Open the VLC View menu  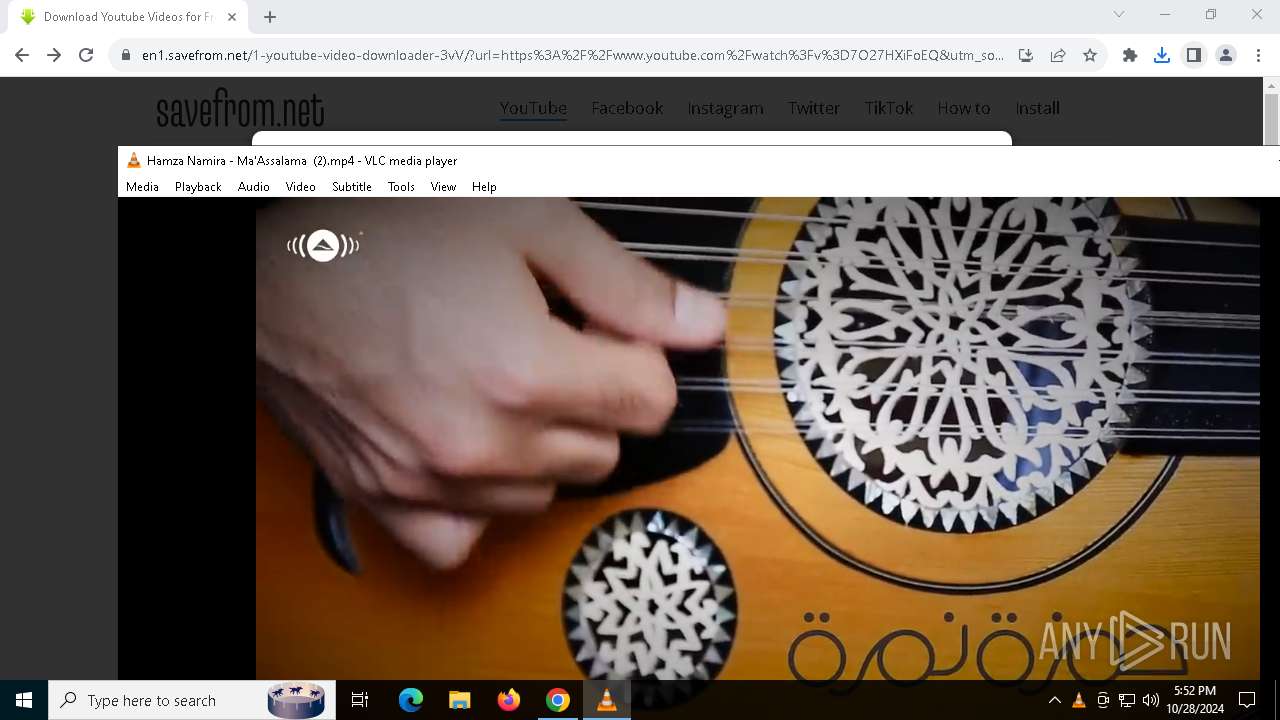[x=443, y=187]
